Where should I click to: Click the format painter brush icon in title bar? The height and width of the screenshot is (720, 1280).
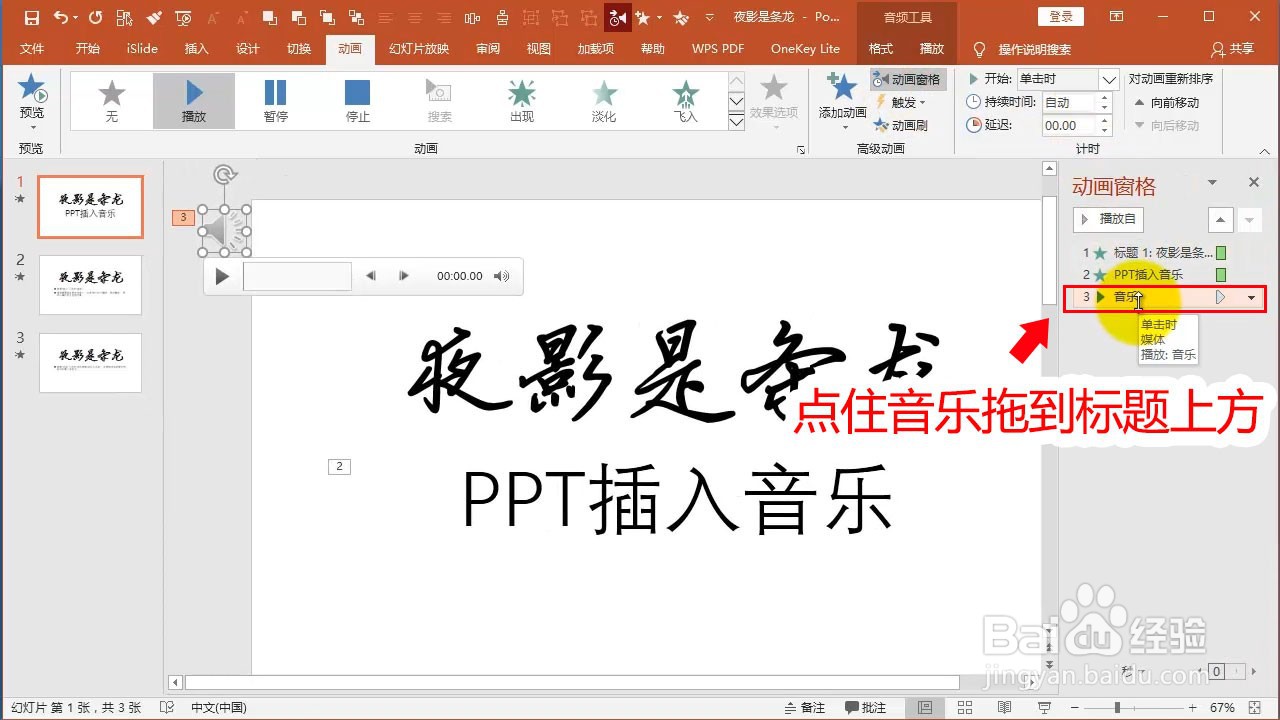pos(154,17)
